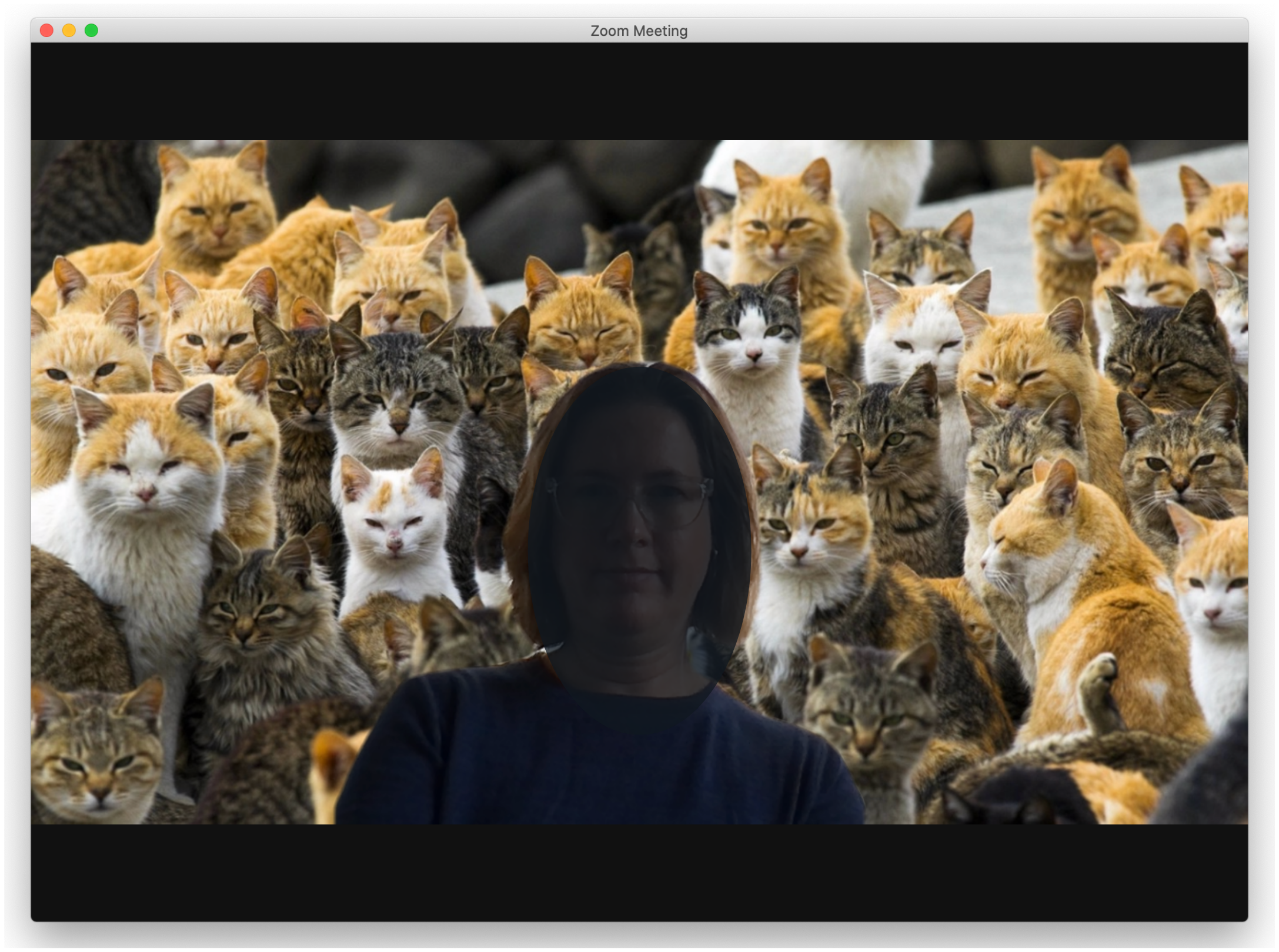Click the Zoom Meeting title text
The width and height of the screenshot is (1279, 952).
pos(639,31)
